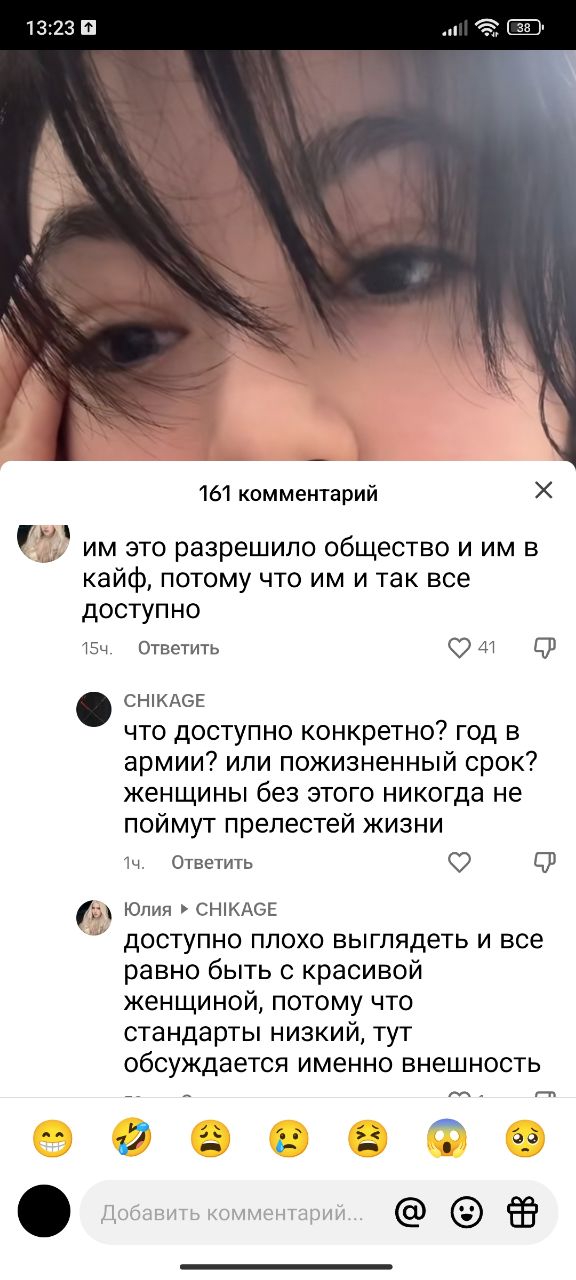Open CHIKAGE username link
Image resolution: width=576 pixels, height=1280 pixels.
(x=164, y=701)
